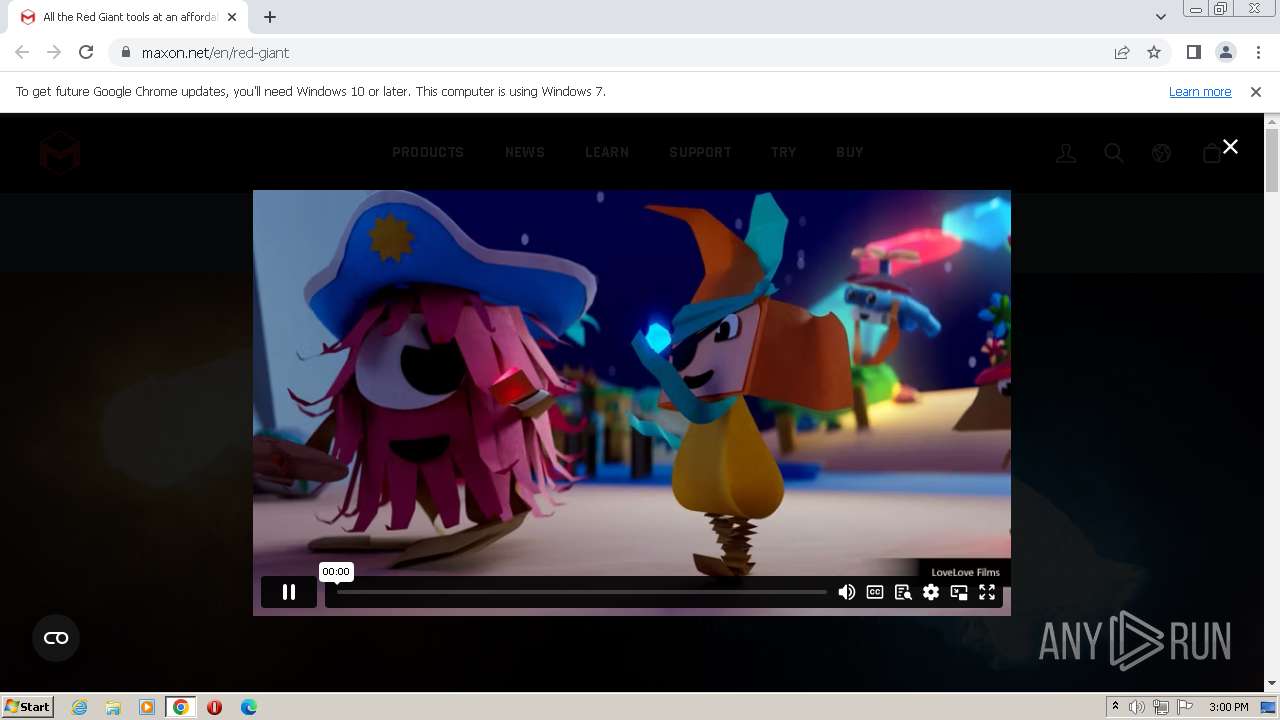
Task: Open the taskbar clock 3:00 PM
Action: pyautogui.click(x=1228, y=707)
